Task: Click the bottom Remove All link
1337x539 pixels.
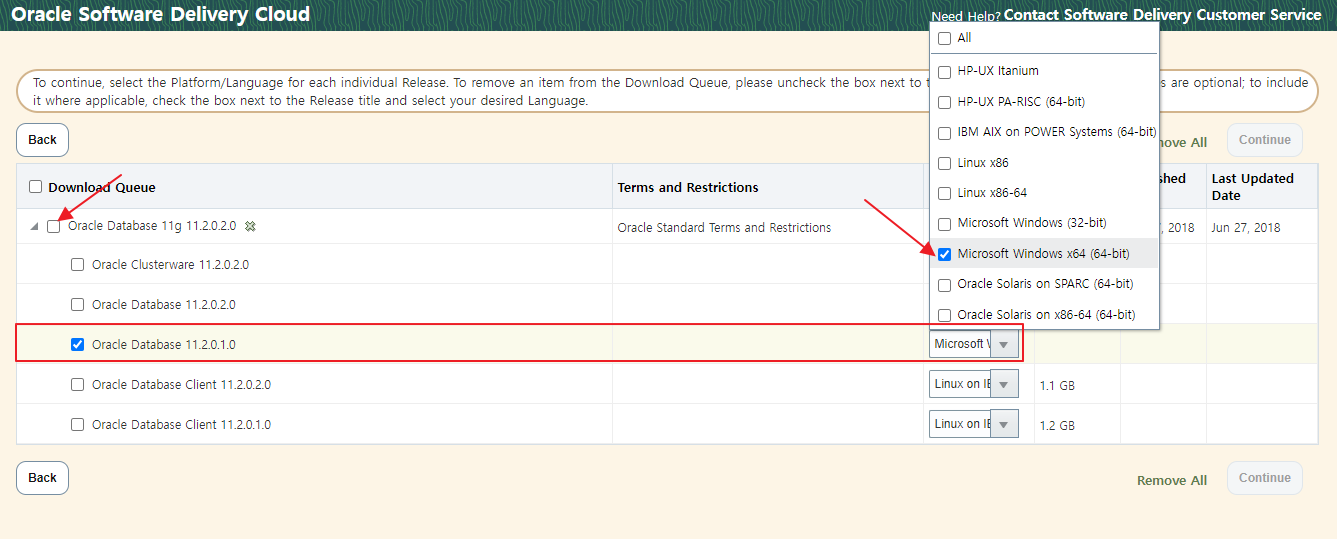Action: pyautogui.click(x=1172, y=481)
